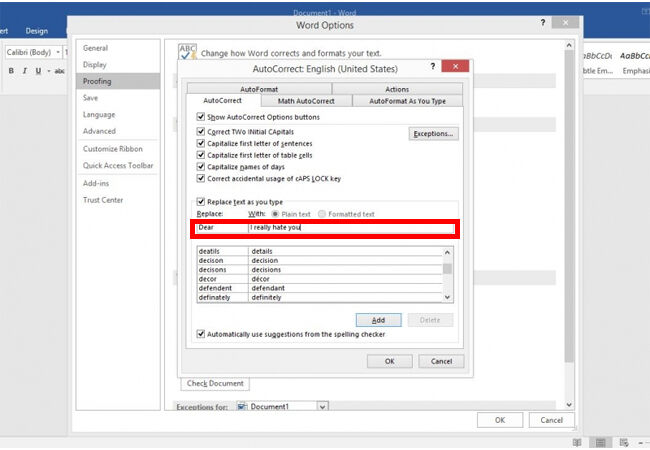Toggle Capitalize first letter of sentences
Image resolution: width=650 pixels, height=450 pixels.
201,143
